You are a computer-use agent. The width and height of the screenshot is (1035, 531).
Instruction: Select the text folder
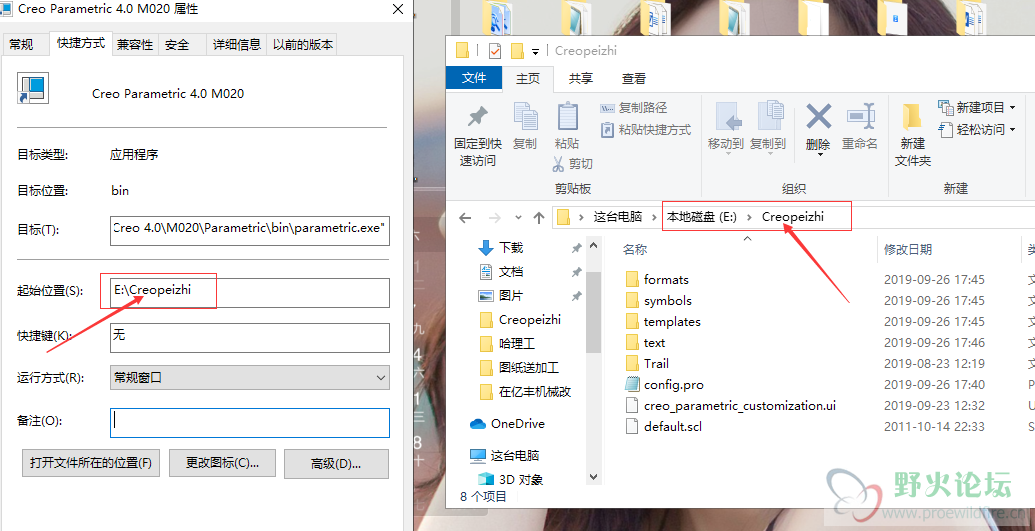[654, 343]
